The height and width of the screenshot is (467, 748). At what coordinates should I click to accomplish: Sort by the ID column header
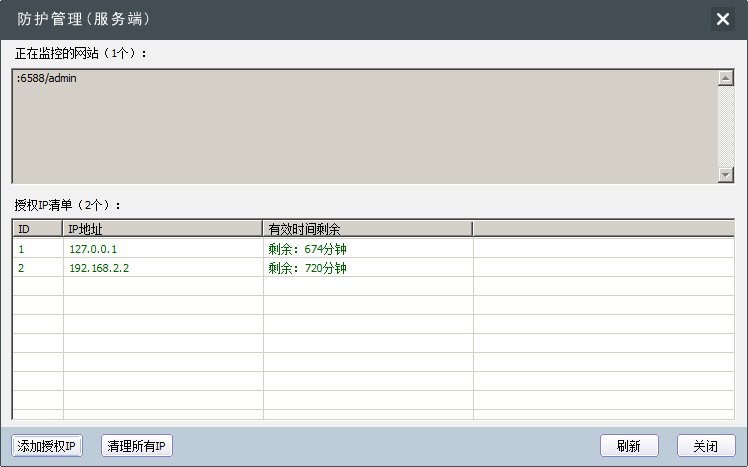pyautogui.click(x=37, y=229)
